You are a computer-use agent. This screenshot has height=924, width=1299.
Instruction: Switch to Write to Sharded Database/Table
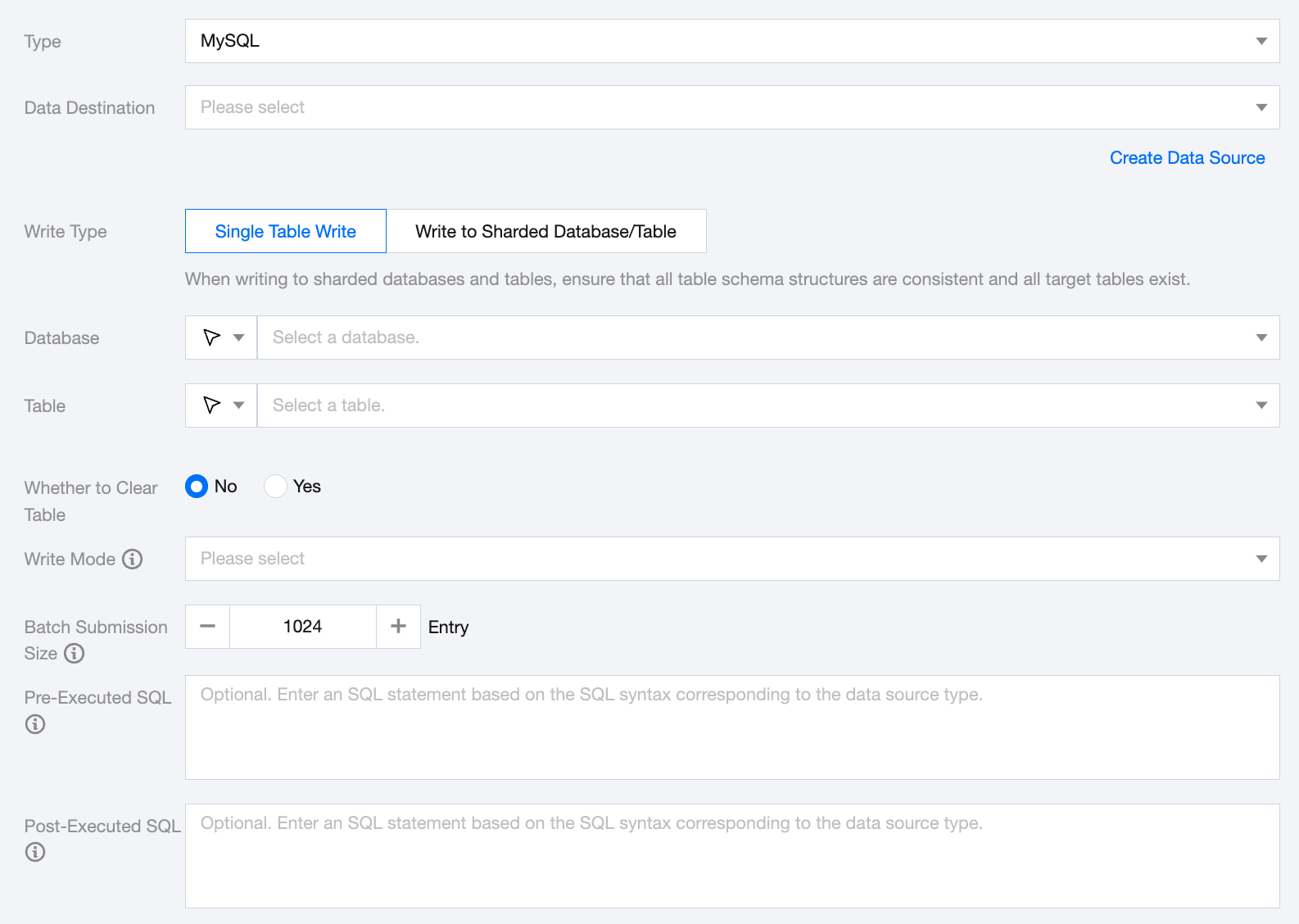[545, 231]
